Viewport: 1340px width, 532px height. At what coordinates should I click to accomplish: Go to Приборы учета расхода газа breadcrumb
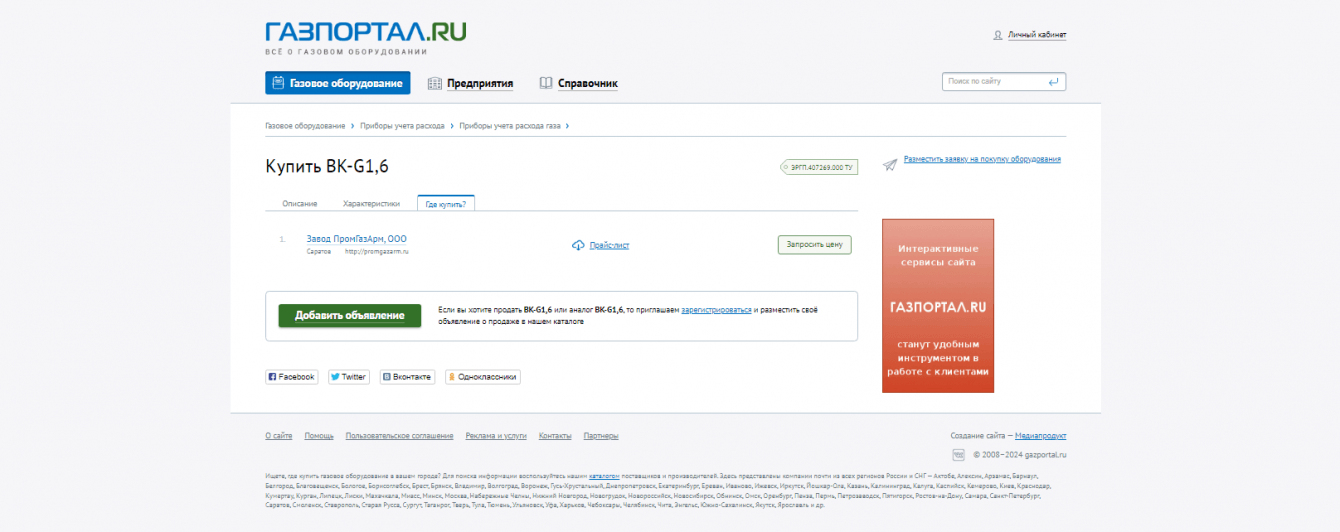510,126
